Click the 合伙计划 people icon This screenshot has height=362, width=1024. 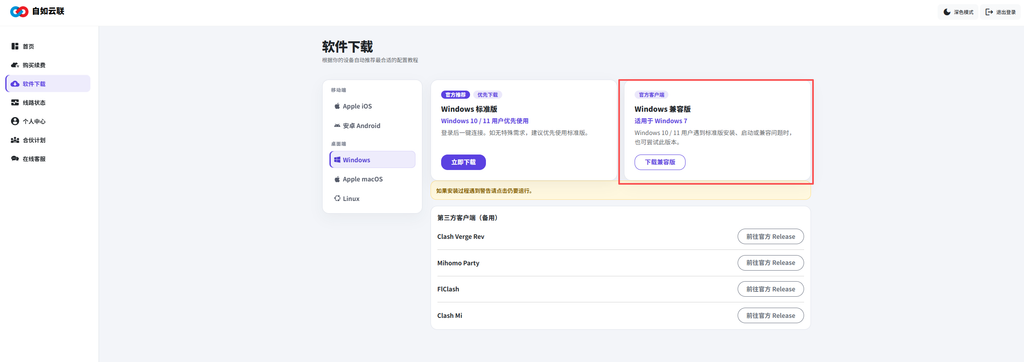[15, 140]
